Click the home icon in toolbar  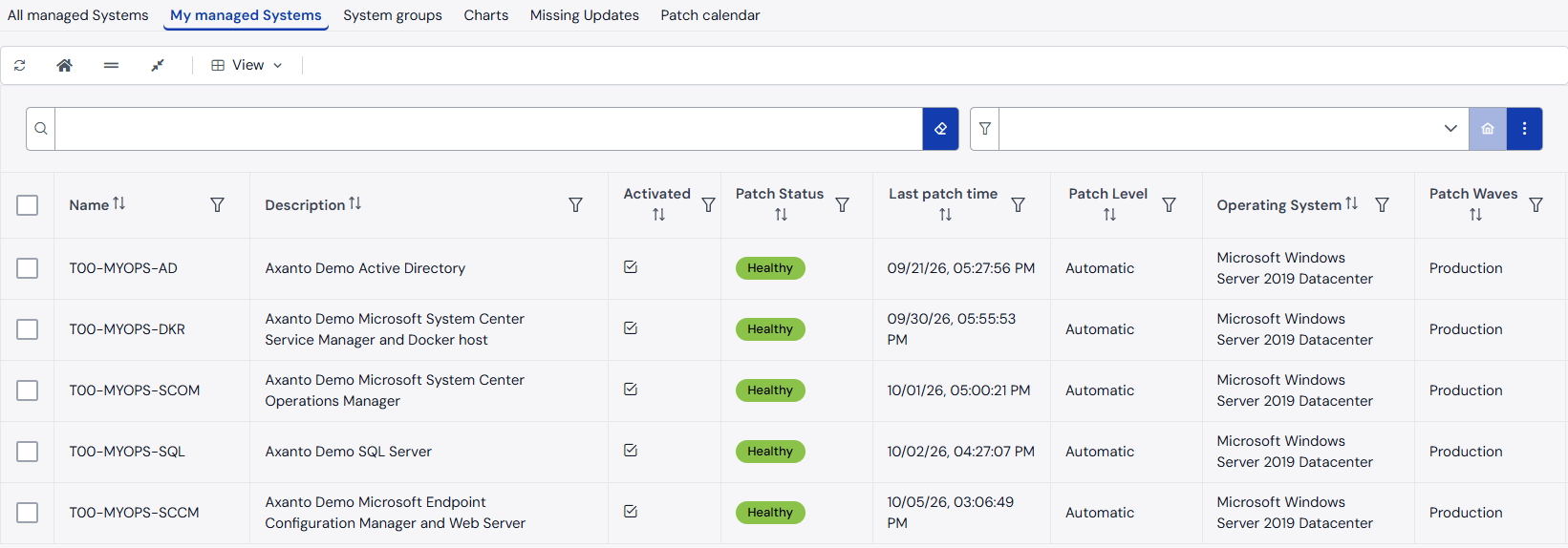(x=64, y=65)
